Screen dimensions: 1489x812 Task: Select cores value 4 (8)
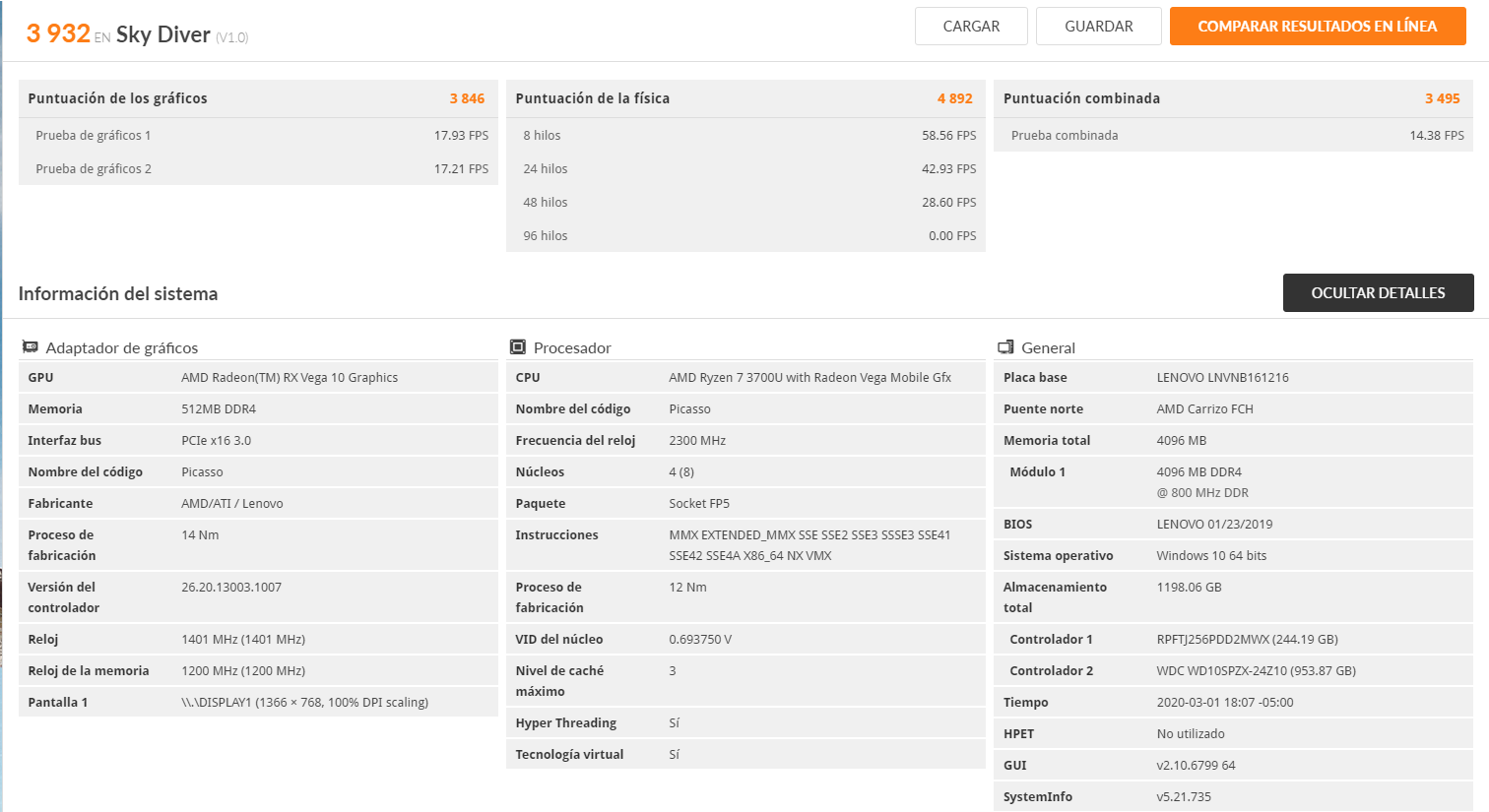(681, 472)
